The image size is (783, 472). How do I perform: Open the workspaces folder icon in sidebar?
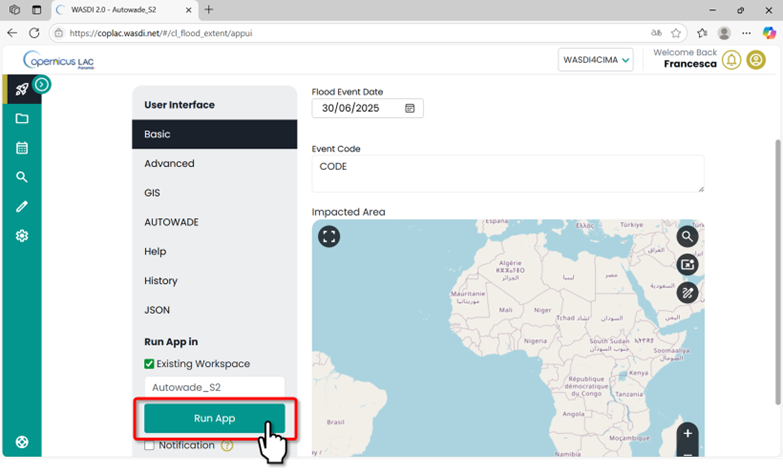tap(21, 118)
